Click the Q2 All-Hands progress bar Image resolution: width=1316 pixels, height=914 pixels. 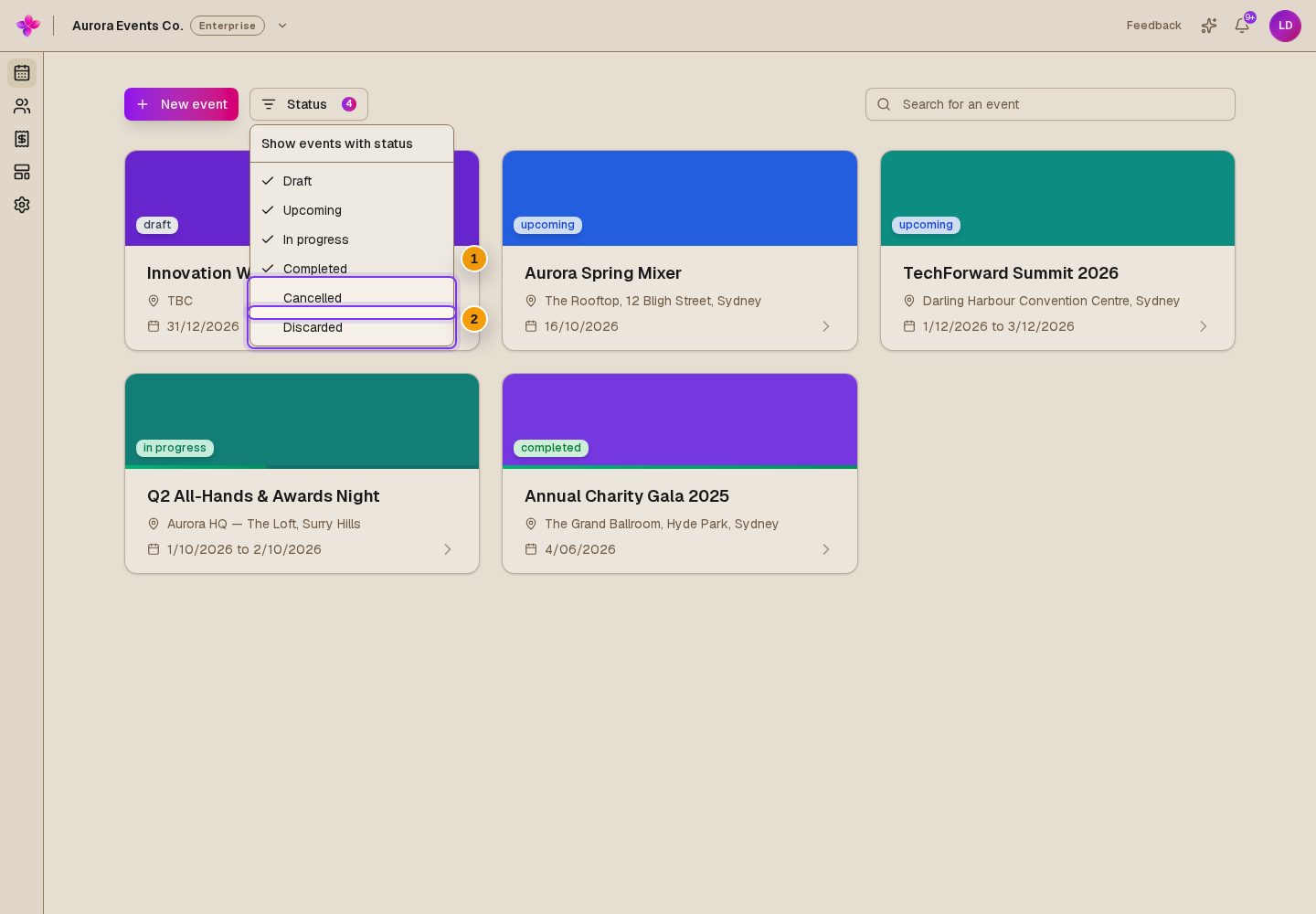[x=302, y=467]
